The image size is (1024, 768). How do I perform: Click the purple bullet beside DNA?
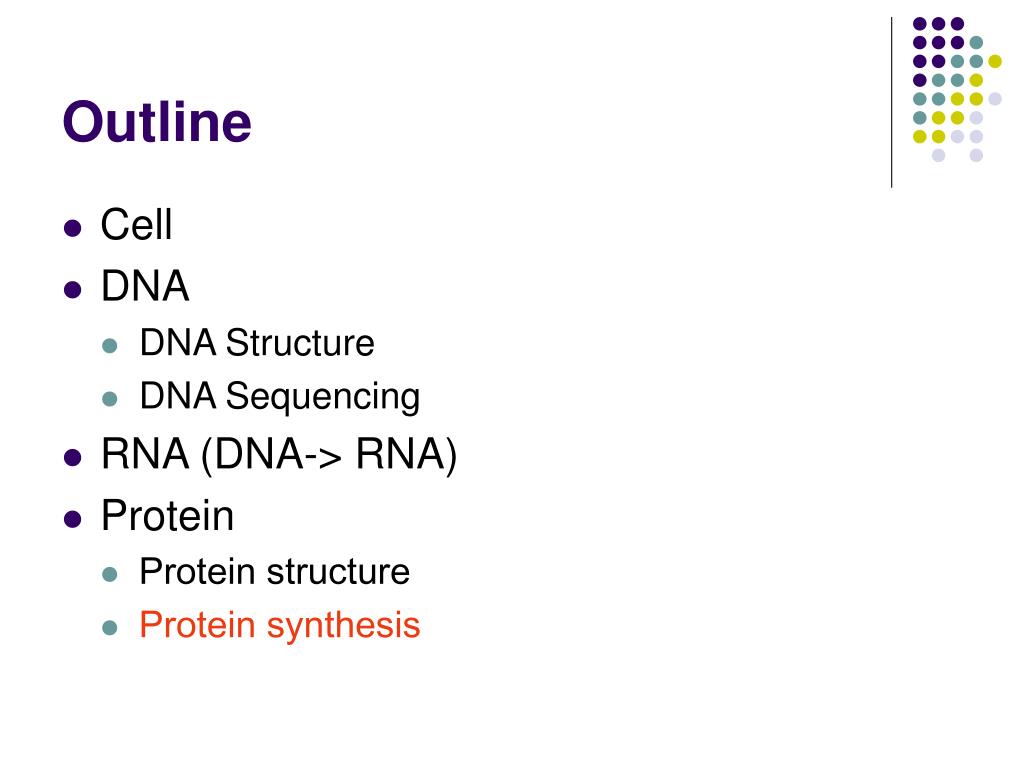72,289
